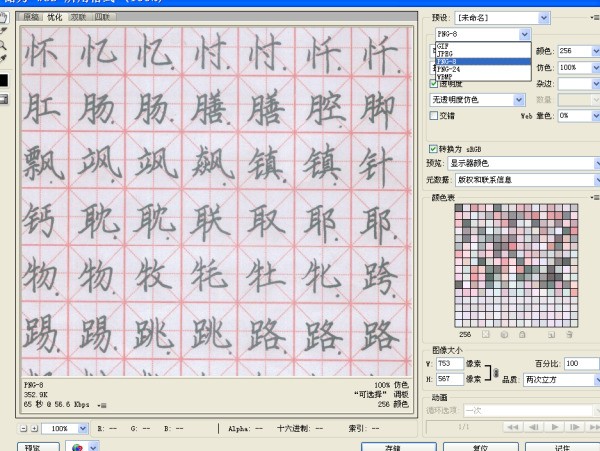Open the 仿色 100% dropdown
Screen dimensions: 600x451
595,67
